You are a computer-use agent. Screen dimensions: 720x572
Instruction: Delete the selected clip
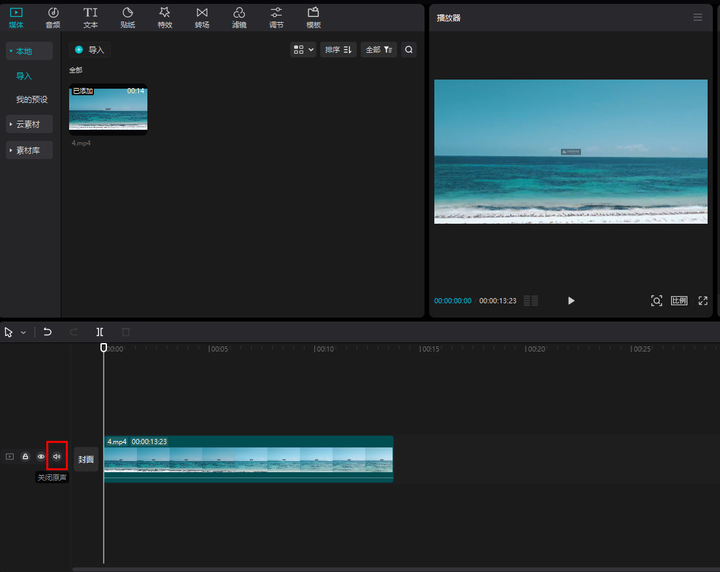126,332
